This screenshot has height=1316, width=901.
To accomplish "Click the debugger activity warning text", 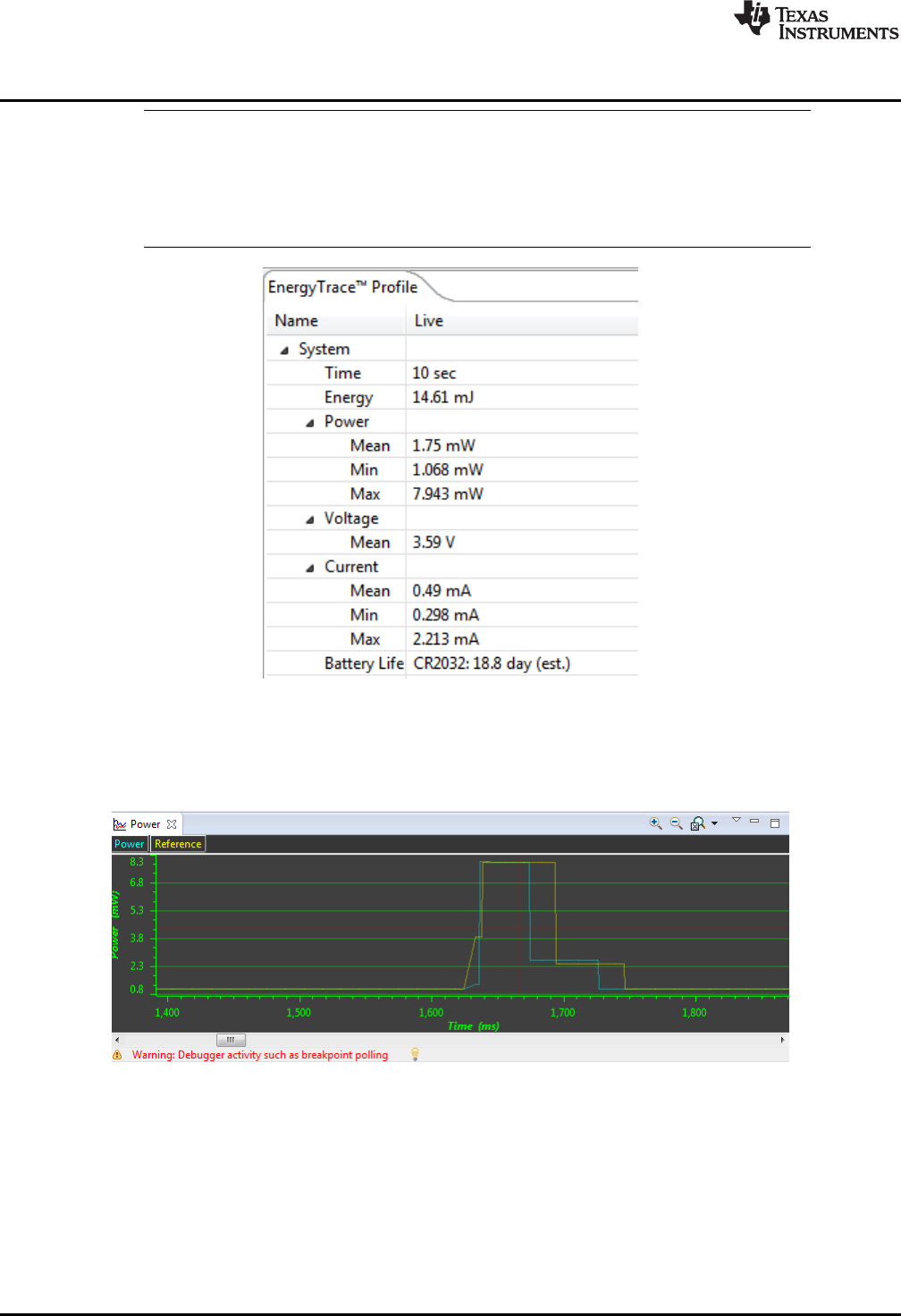I will pos(260,1055).
